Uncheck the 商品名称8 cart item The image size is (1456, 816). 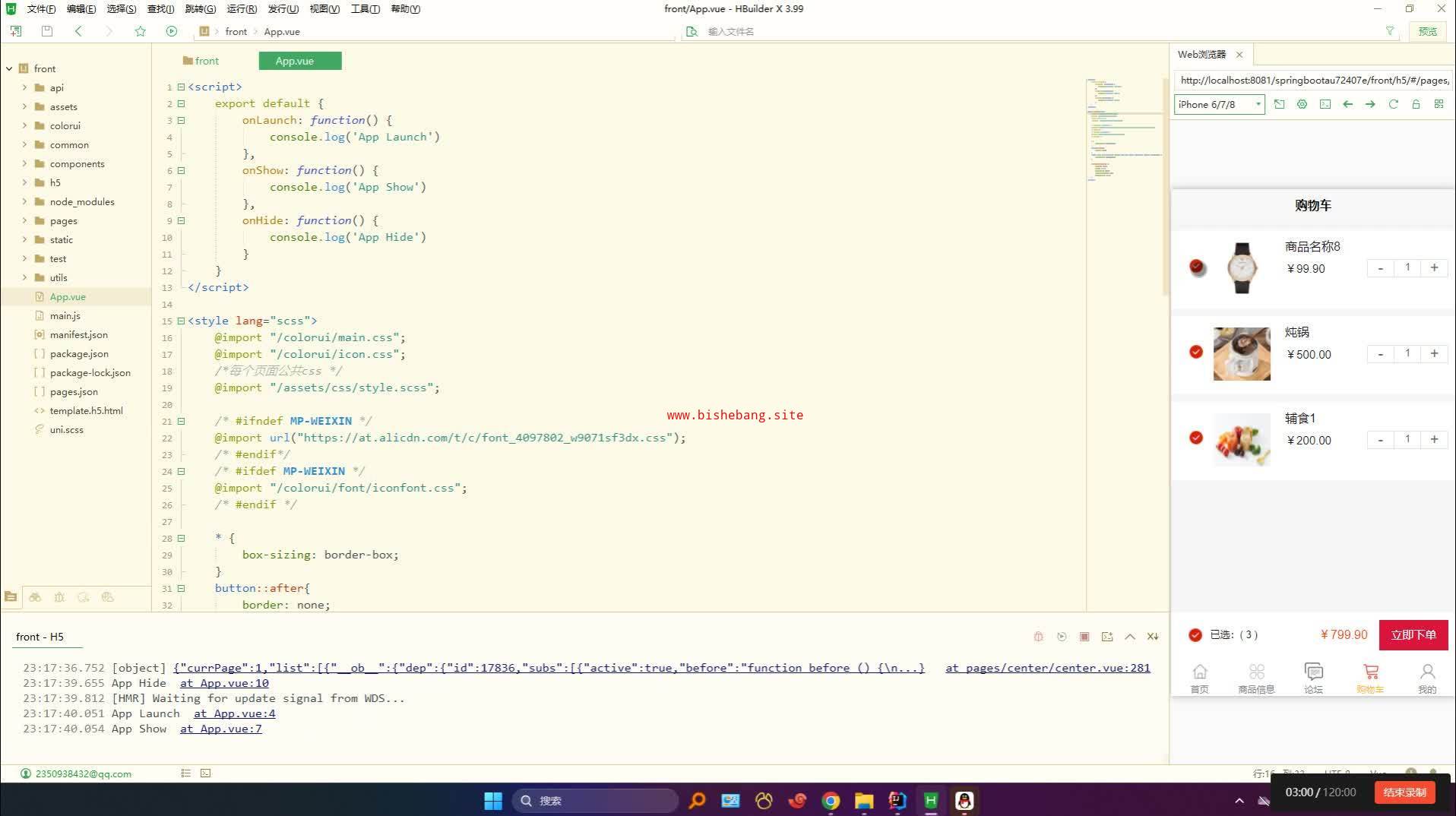pyautogui.click(x=1196, y=267)
